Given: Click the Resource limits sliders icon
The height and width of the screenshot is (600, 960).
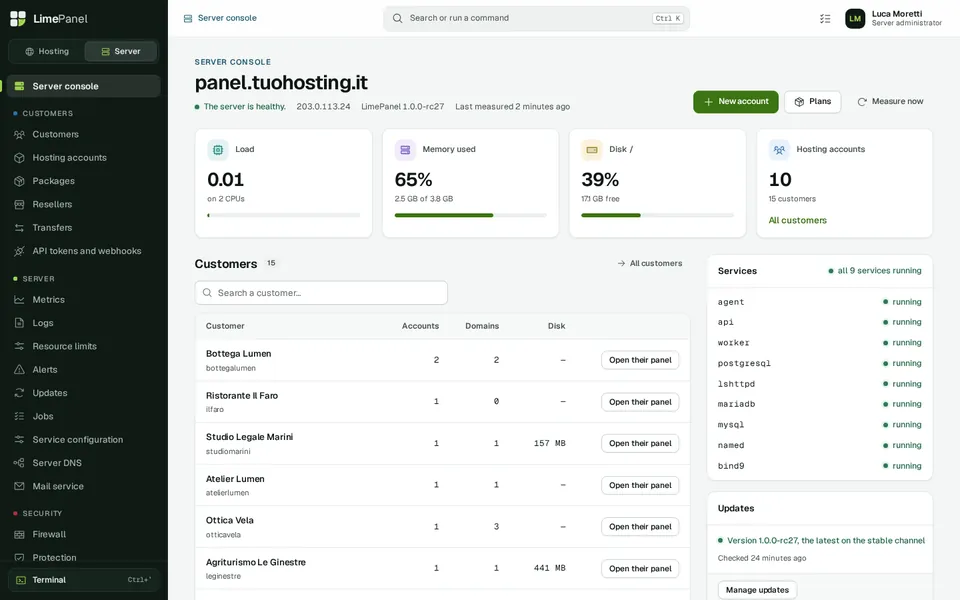Looking at the screenshot, I should [x=20, y=347].
